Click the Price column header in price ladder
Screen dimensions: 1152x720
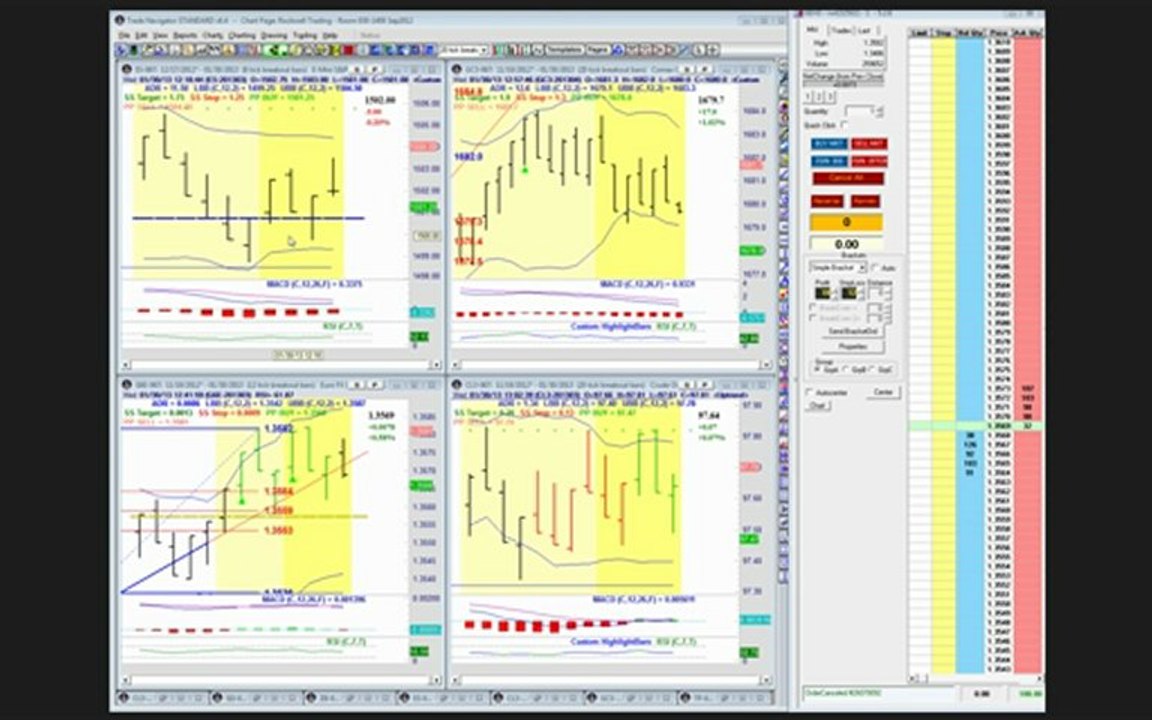(x=998, y=33)
